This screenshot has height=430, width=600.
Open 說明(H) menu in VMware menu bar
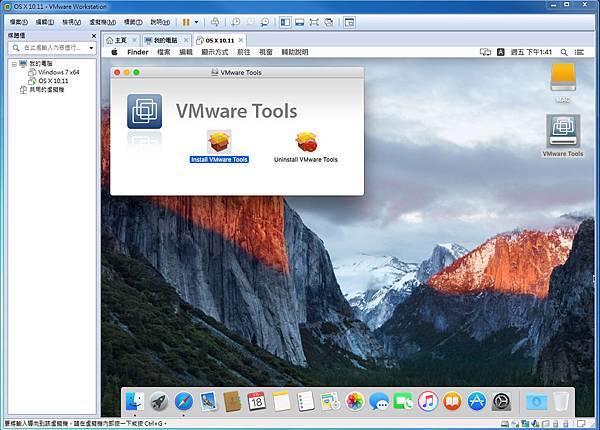160,22
